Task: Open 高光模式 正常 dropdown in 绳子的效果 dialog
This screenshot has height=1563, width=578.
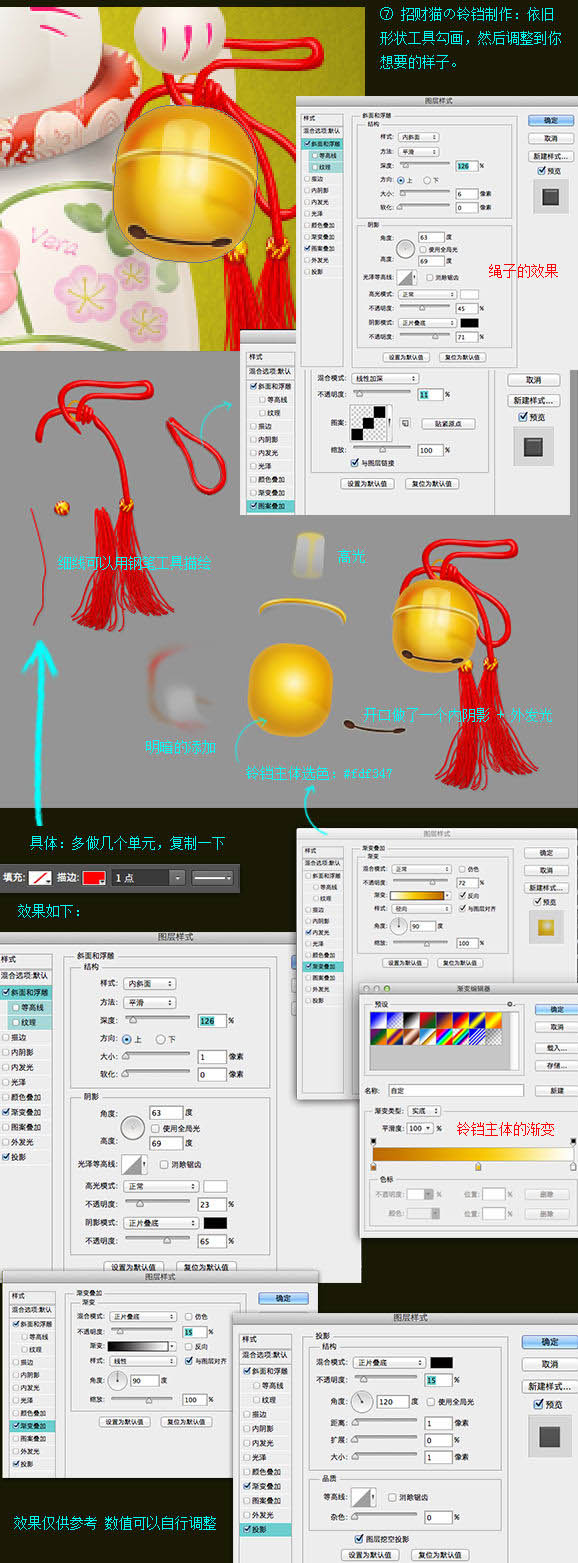Action: [x=426, y=294]
